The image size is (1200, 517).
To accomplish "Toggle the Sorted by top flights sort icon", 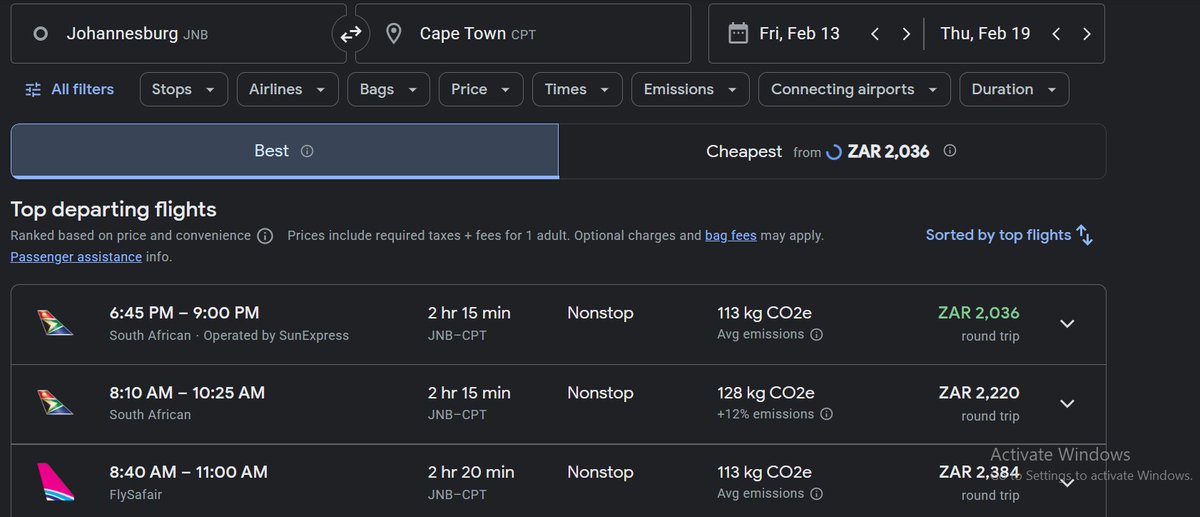I will 1085,236.
